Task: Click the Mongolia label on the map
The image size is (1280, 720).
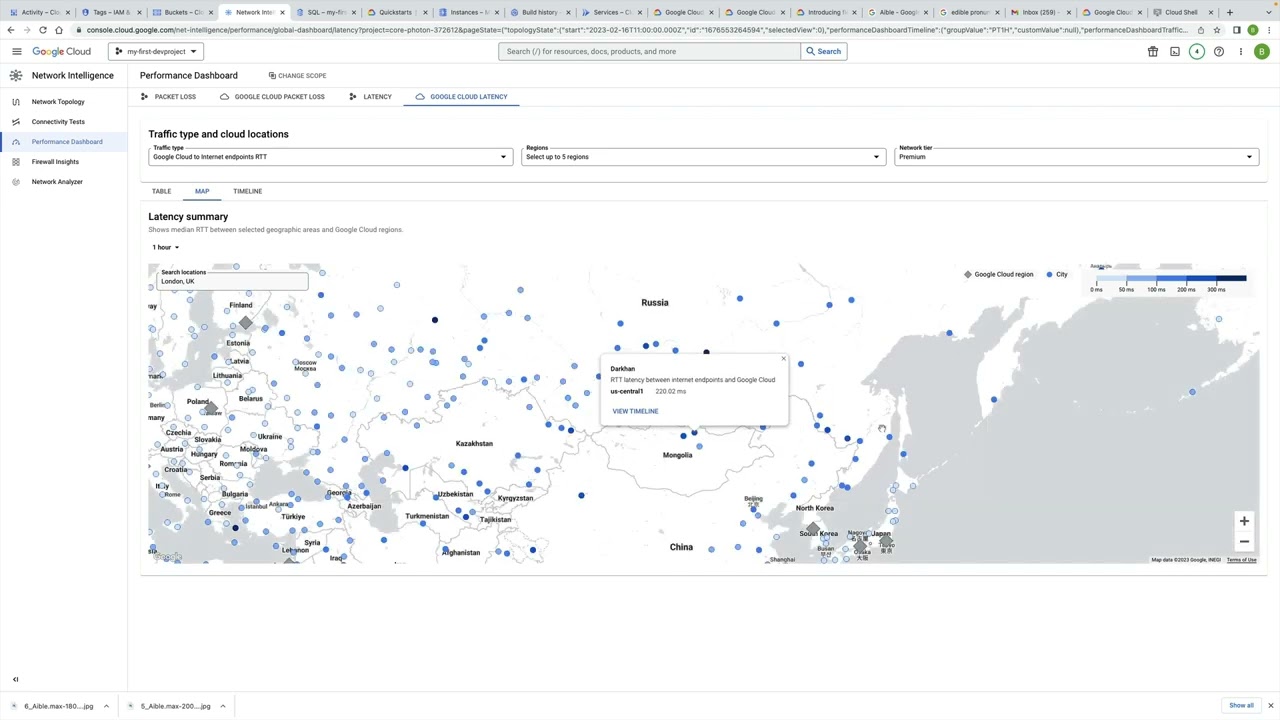Action: [x=677, y=455]
